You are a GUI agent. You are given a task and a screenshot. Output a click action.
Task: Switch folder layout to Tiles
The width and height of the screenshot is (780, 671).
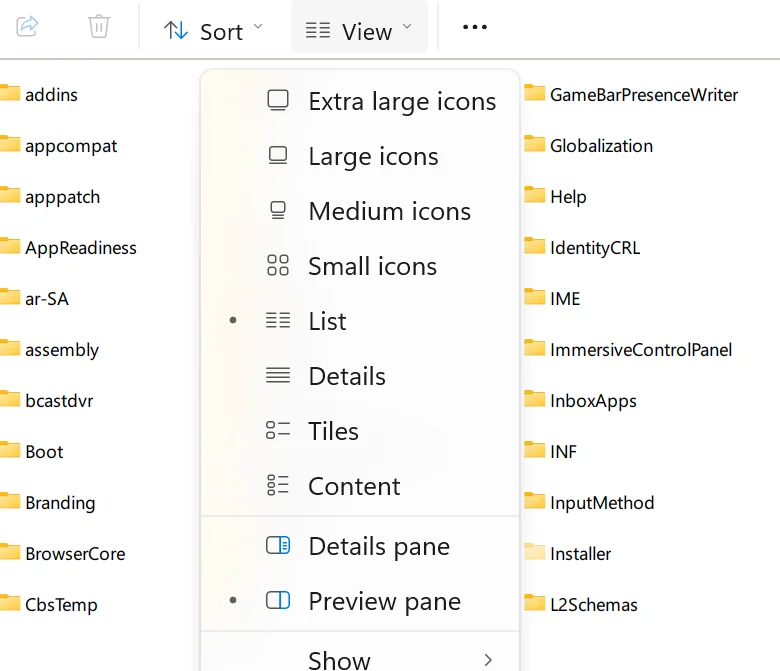pos(360,431)
